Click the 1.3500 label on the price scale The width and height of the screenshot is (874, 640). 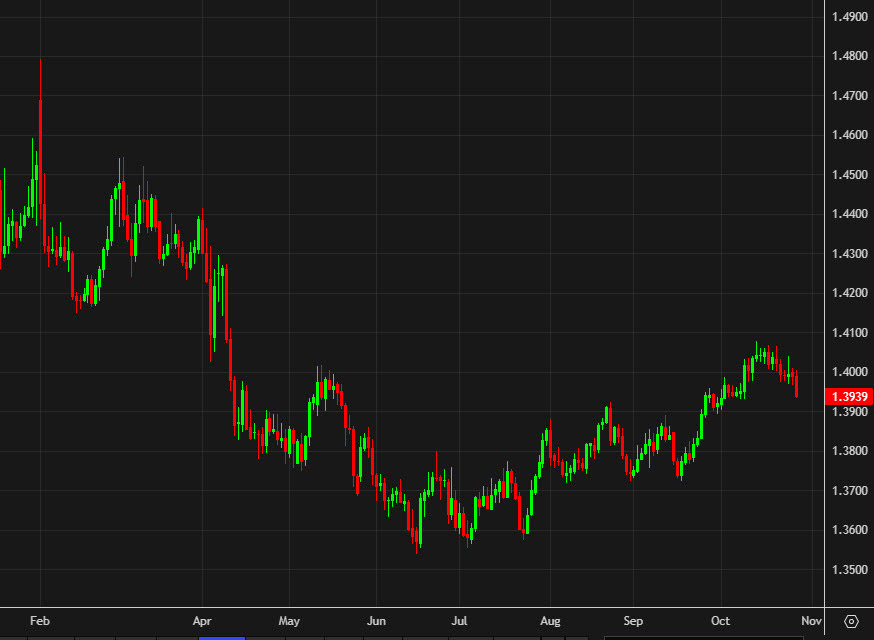pos(849,568)
